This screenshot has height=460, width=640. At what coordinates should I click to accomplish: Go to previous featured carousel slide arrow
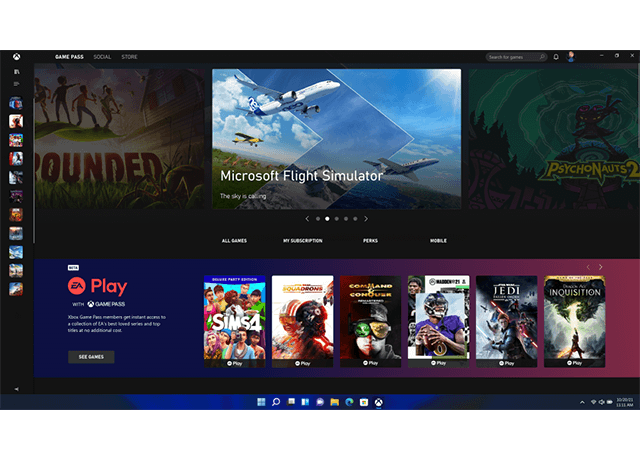click(x=307, y=219)
